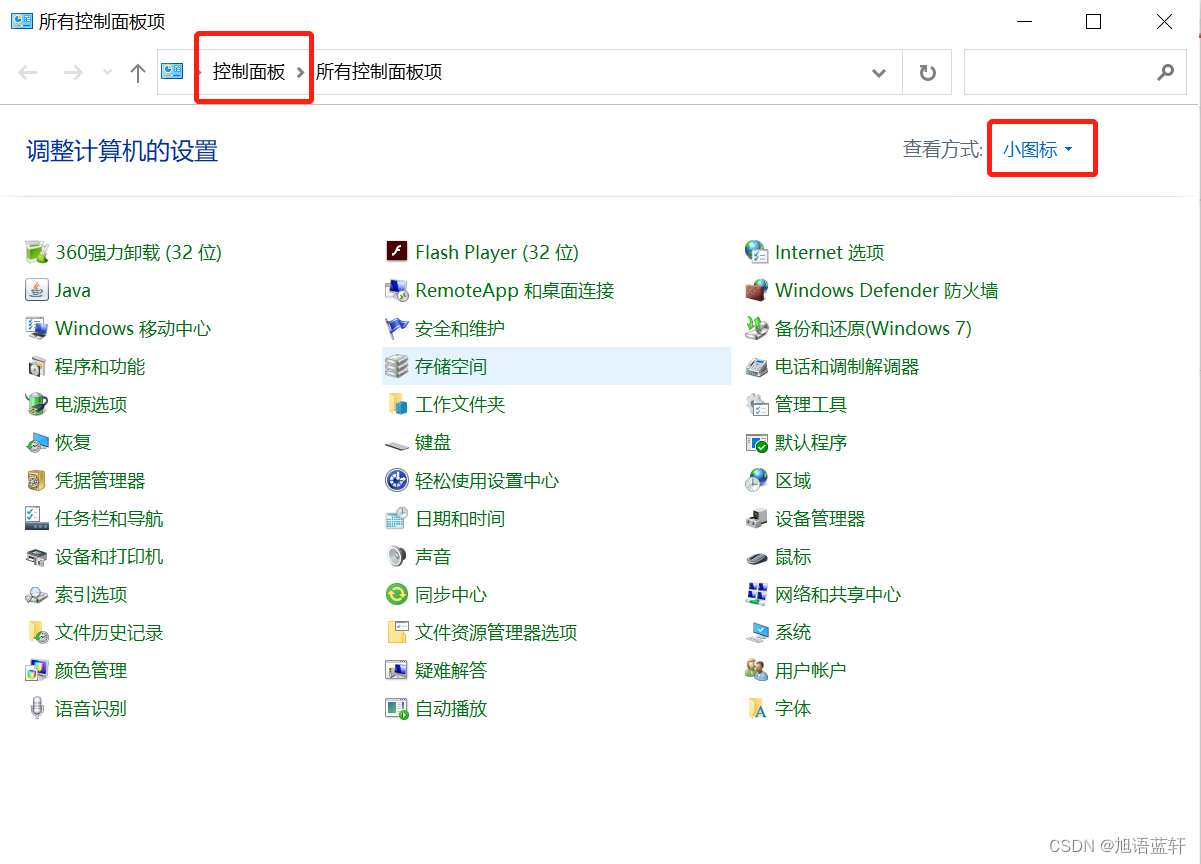This screenshot has height=864, width=1201.
Task: Open the 区域 globe clock icon
Action: (757, 480)
